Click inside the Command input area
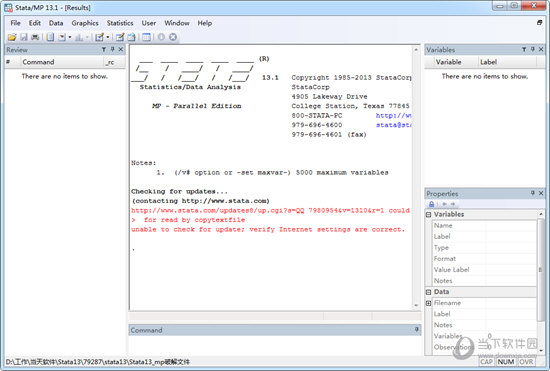The image size is (550, 371). (275, 345)
